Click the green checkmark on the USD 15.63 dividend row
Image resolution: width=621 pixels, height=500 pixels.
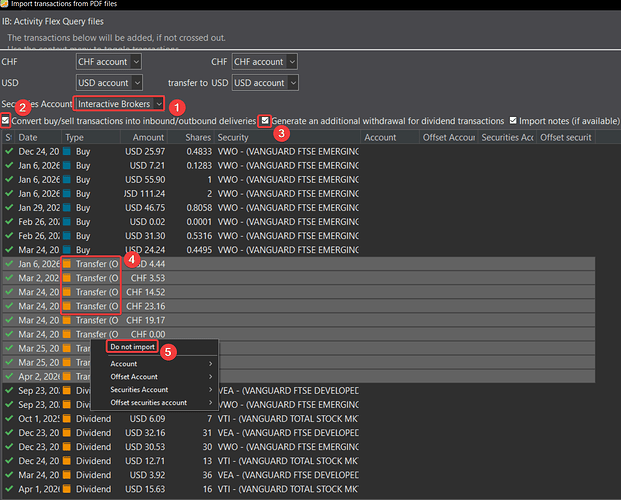[x=8, y=488]
